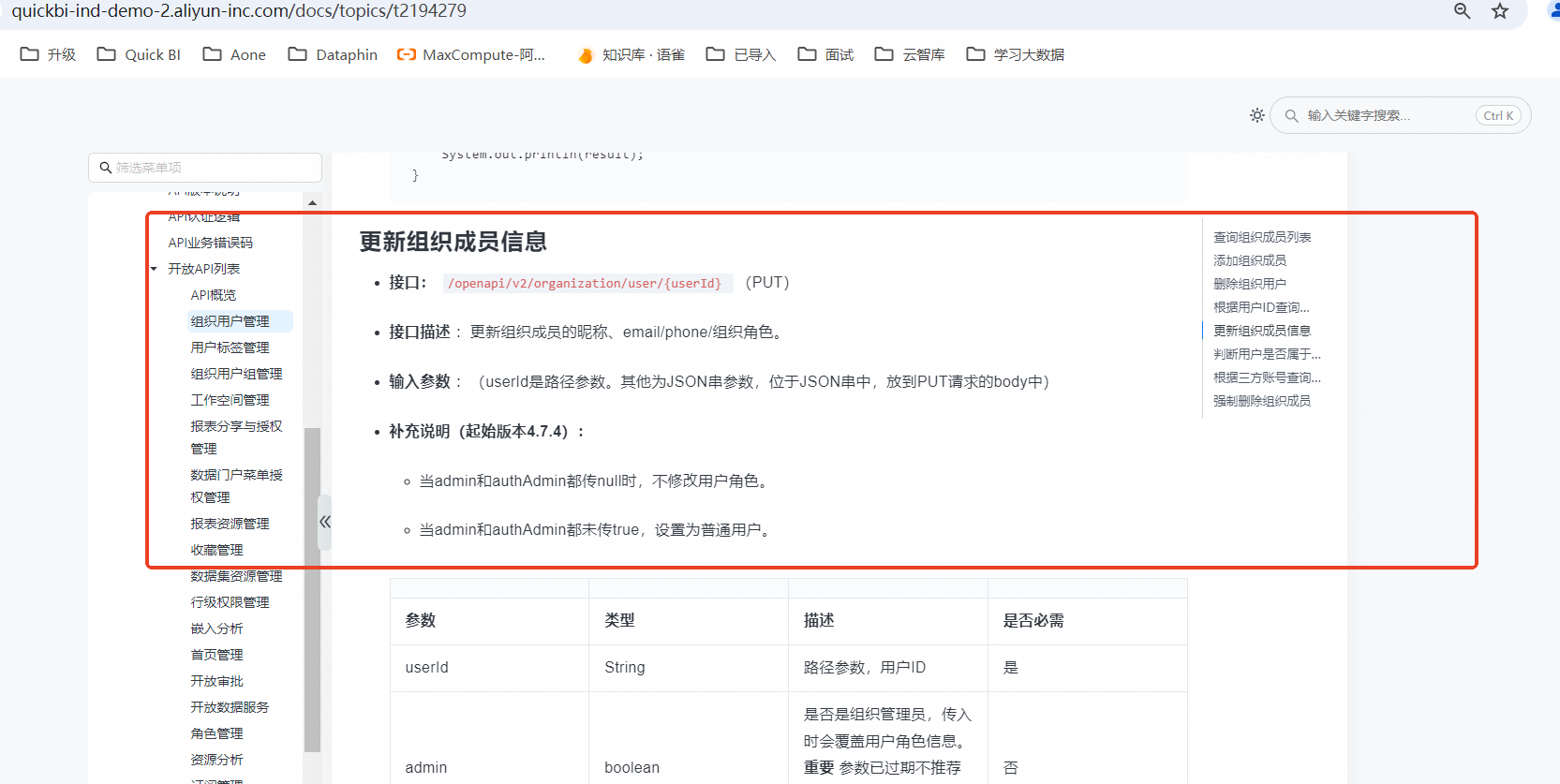Click the sidebar scroll-up arrow
Image resolution: width=1560 pixels, height=784 pixels.
(312, 203)
